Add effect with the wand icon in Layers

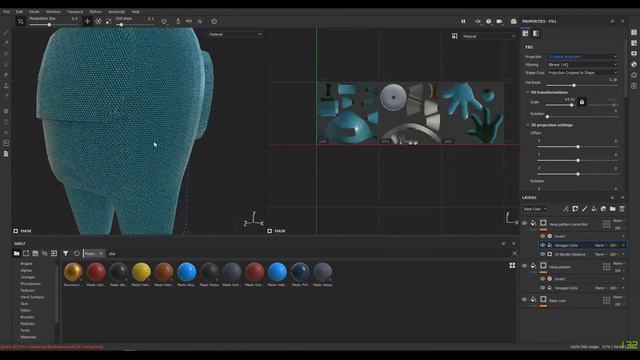tap(565, 209)
